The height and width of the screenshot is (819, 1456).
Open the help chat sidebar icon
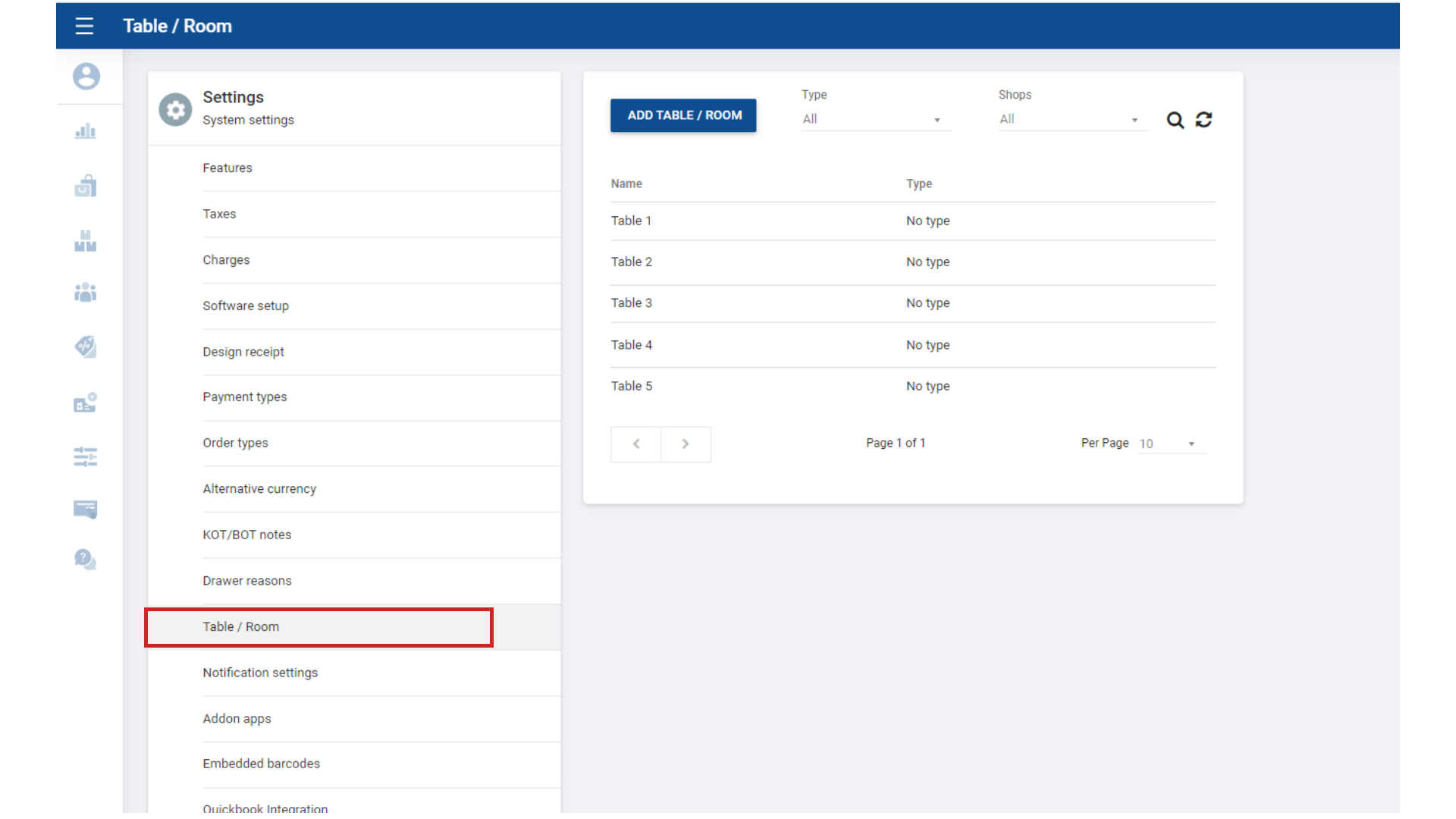(86, 560)
